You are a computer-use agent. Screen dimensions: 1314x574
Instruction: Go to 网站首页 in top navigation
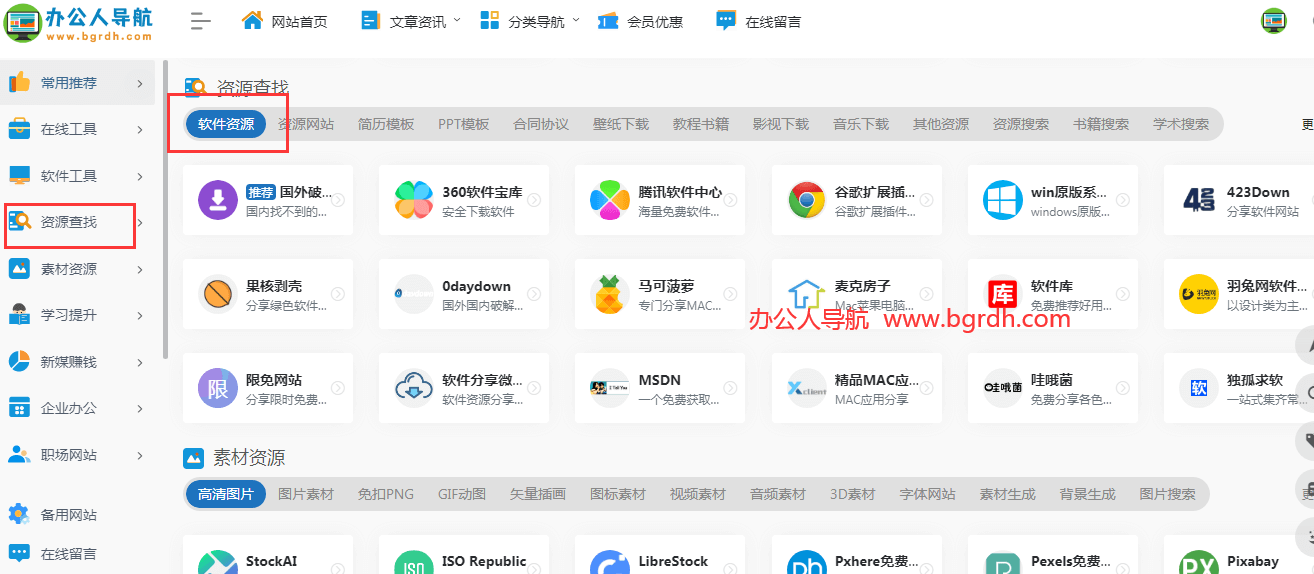(285, 21)
